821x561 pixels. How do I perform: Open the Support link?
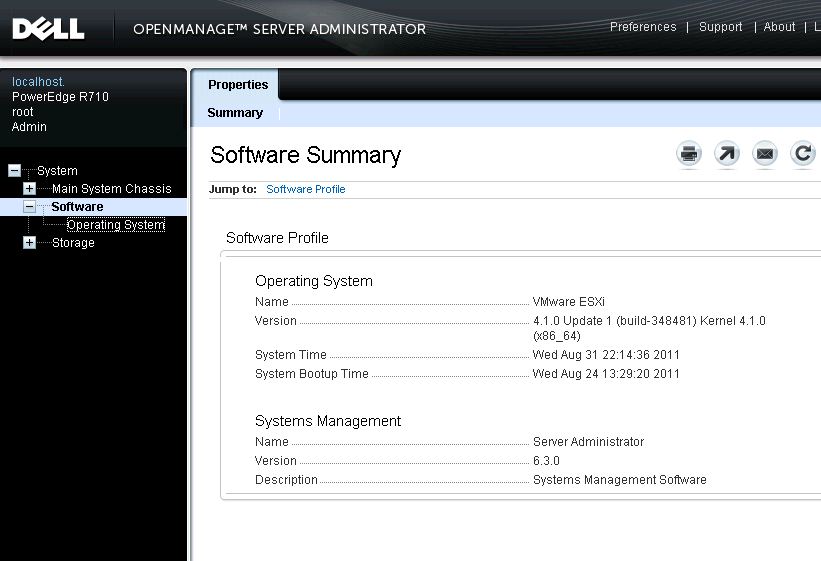pyautogui.click(x=720, y=27)
